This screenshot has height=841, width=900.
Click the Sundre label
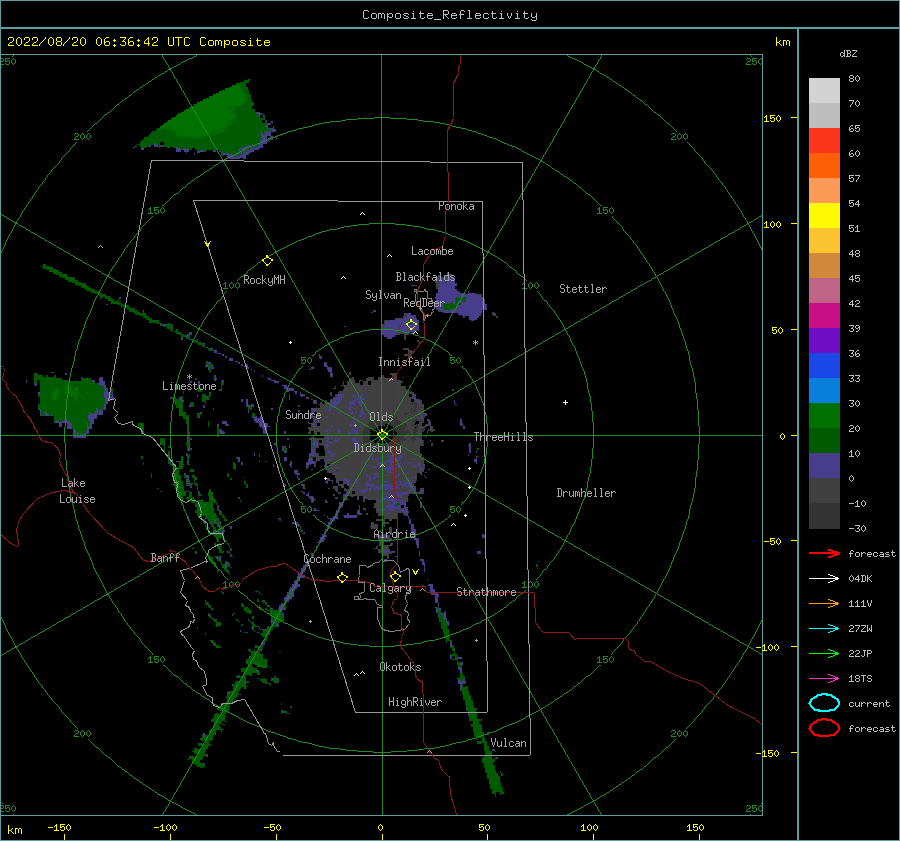(x=303, y=414)
